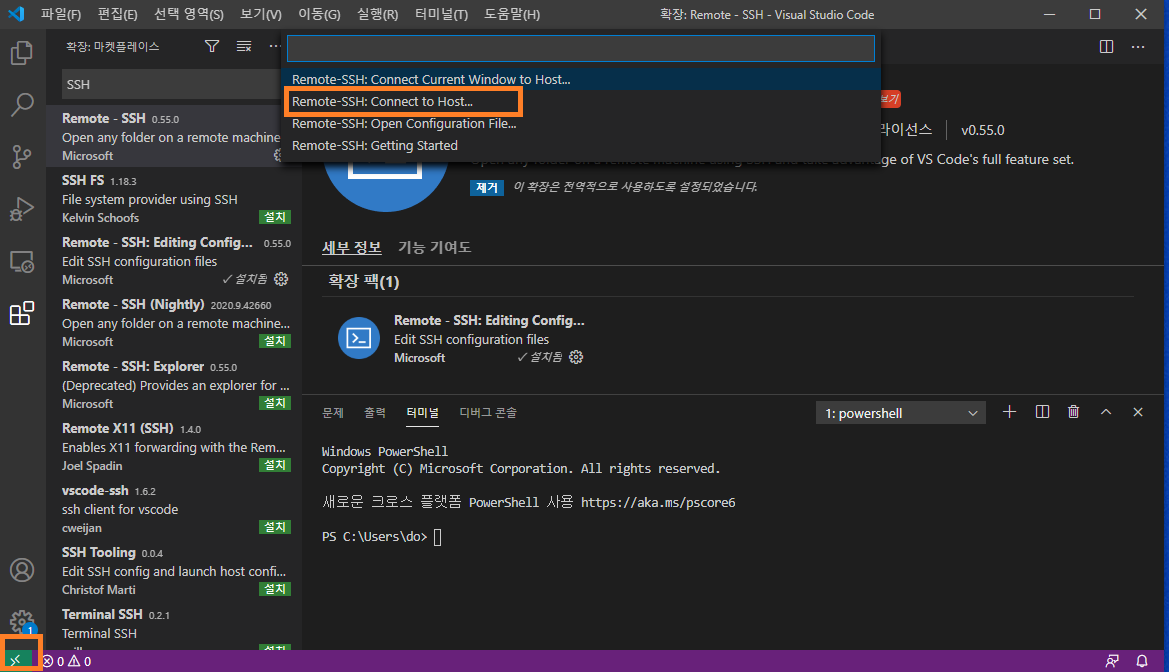This screenshot has width=1169, height=672.
Task: Open the 도움말(H) menu
Action: tap(511, 14)
